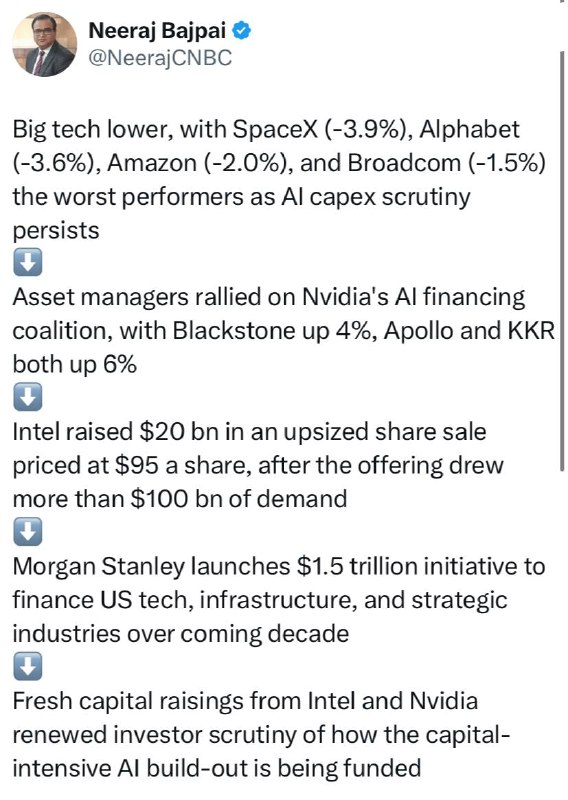Screen dimensions: 568x800
Task: Click the "Intel raised $20 bn" text
Action: click(x=115, y=432)
